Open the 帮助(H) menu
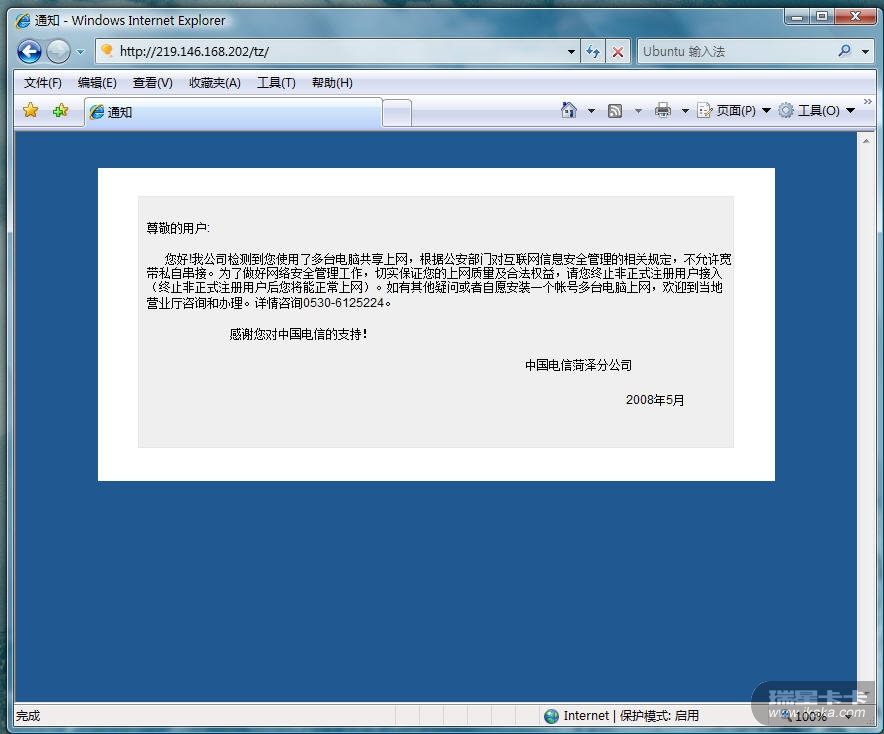Screen dimensions: 884x734 point(332,83)
